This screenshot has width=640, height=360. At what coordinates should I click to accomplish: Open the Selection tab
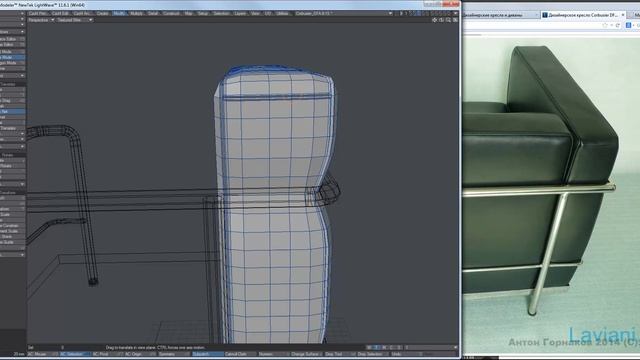pos(222,13)
